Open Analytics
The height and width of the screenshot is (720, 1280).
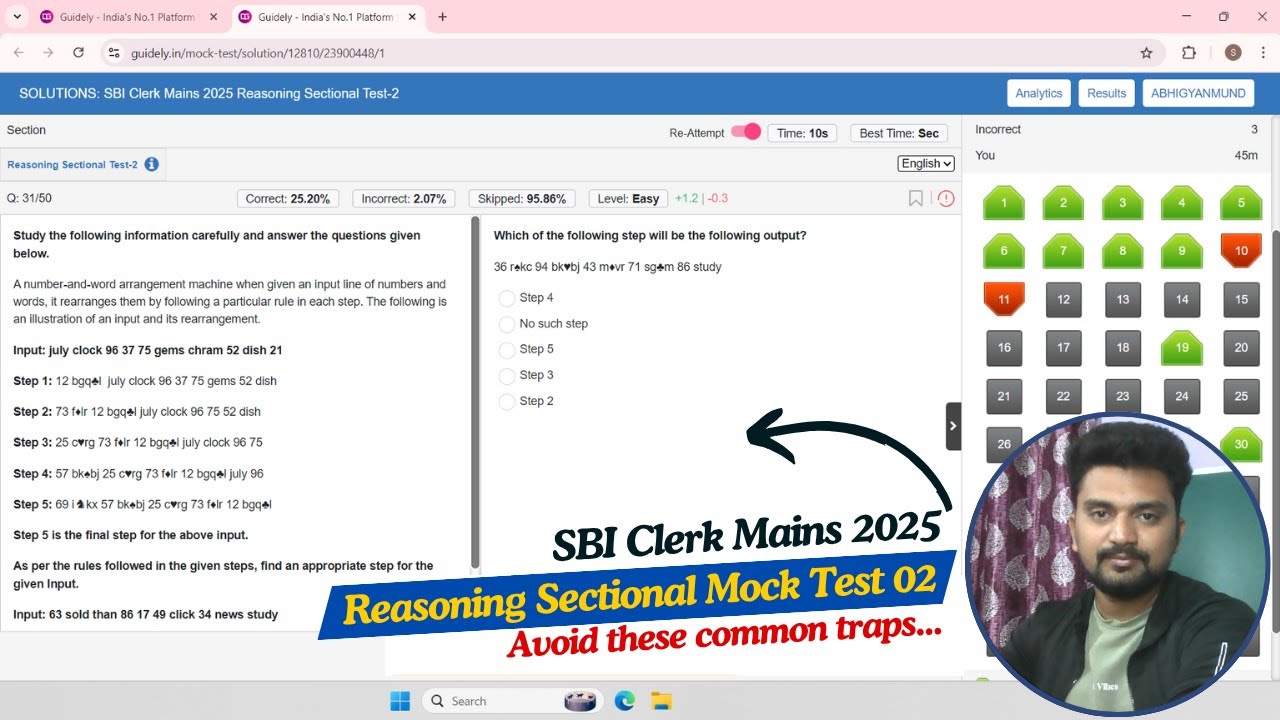[x=1039, y=93]
